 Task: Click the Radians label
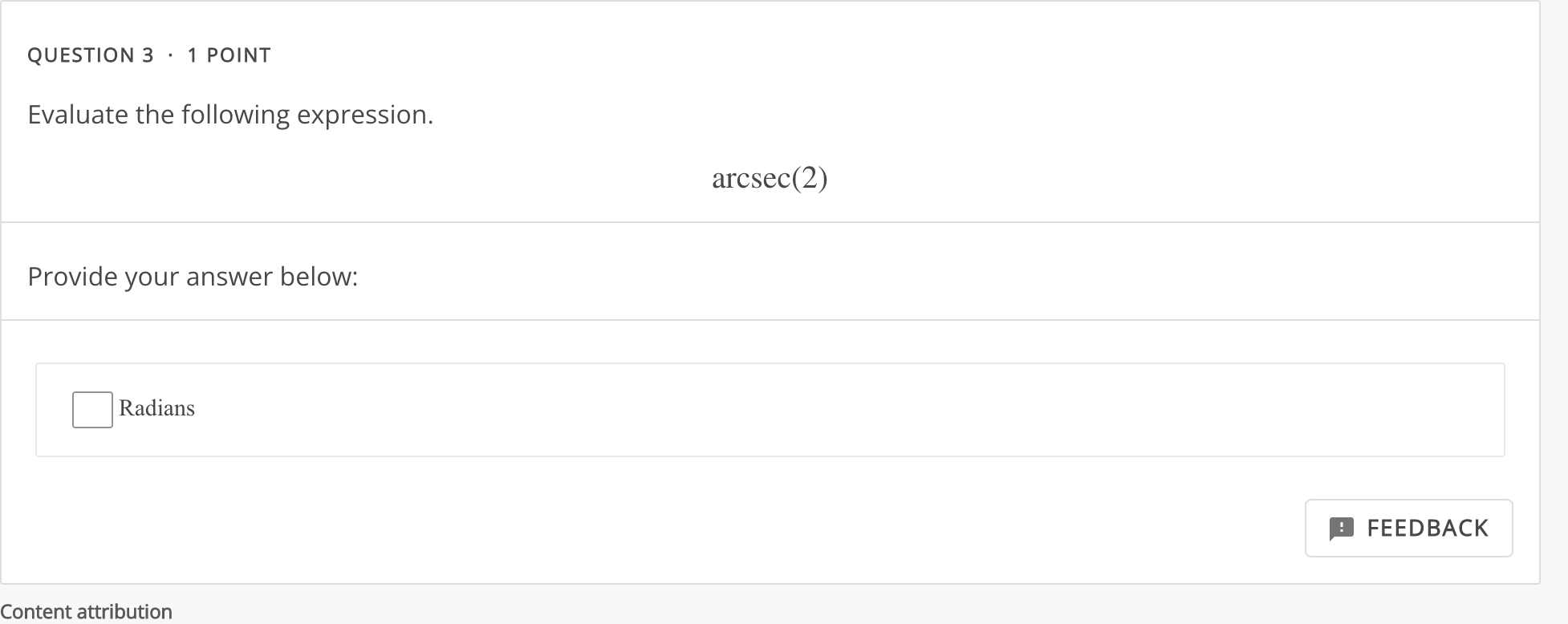156,409
